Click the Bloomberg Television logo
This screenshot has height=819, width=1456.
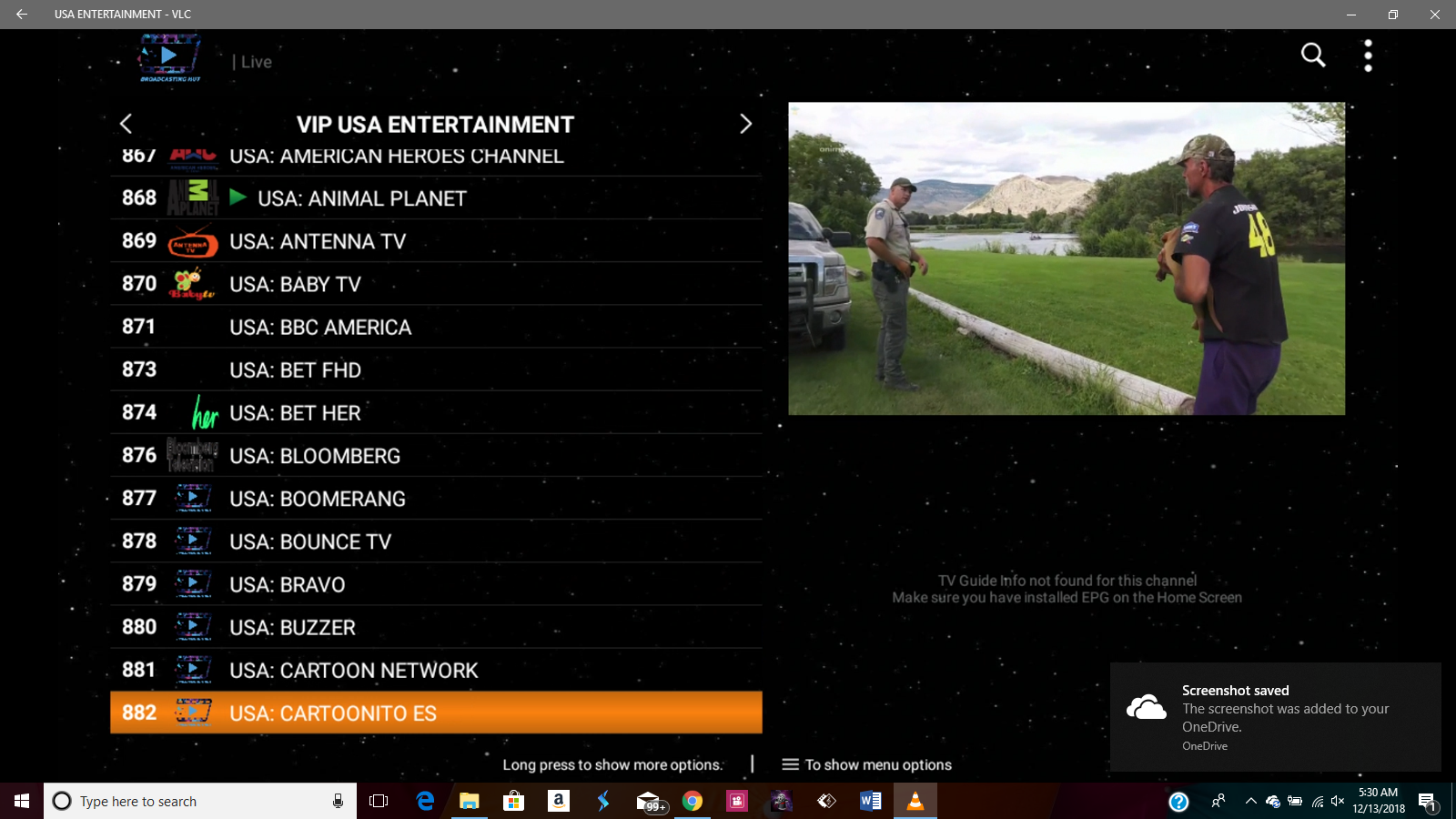[192, 455]
